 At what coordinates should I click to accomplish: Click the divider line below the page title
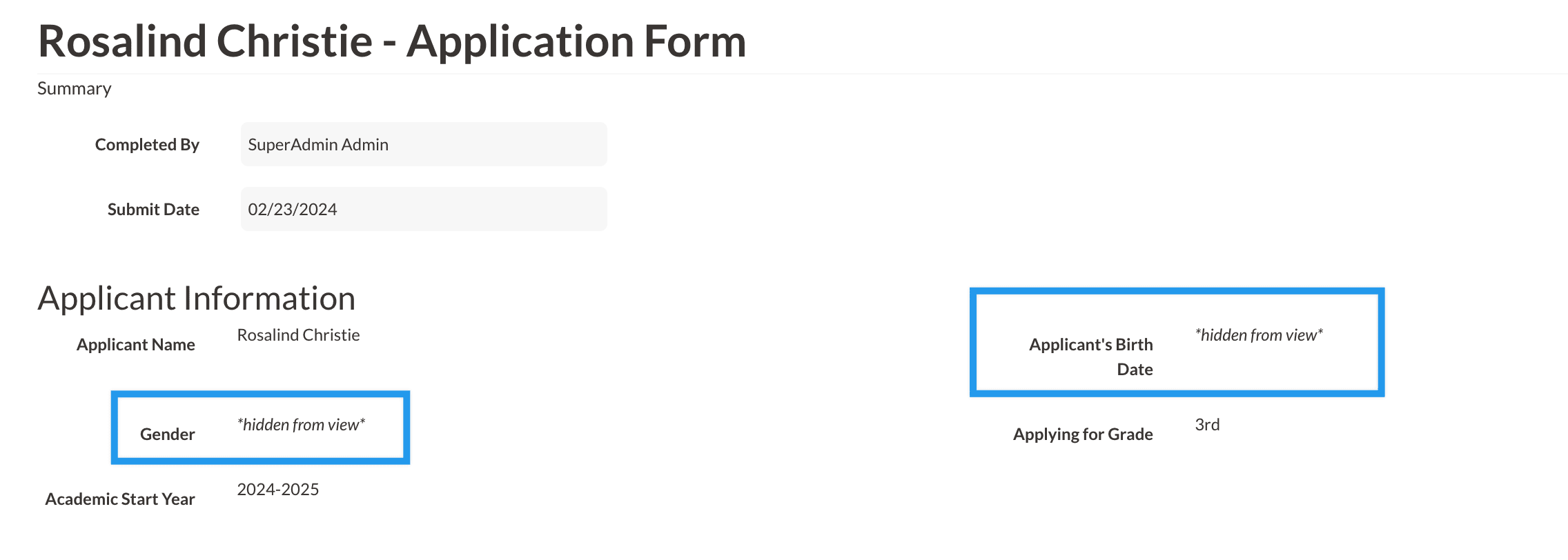coord(801,74)
